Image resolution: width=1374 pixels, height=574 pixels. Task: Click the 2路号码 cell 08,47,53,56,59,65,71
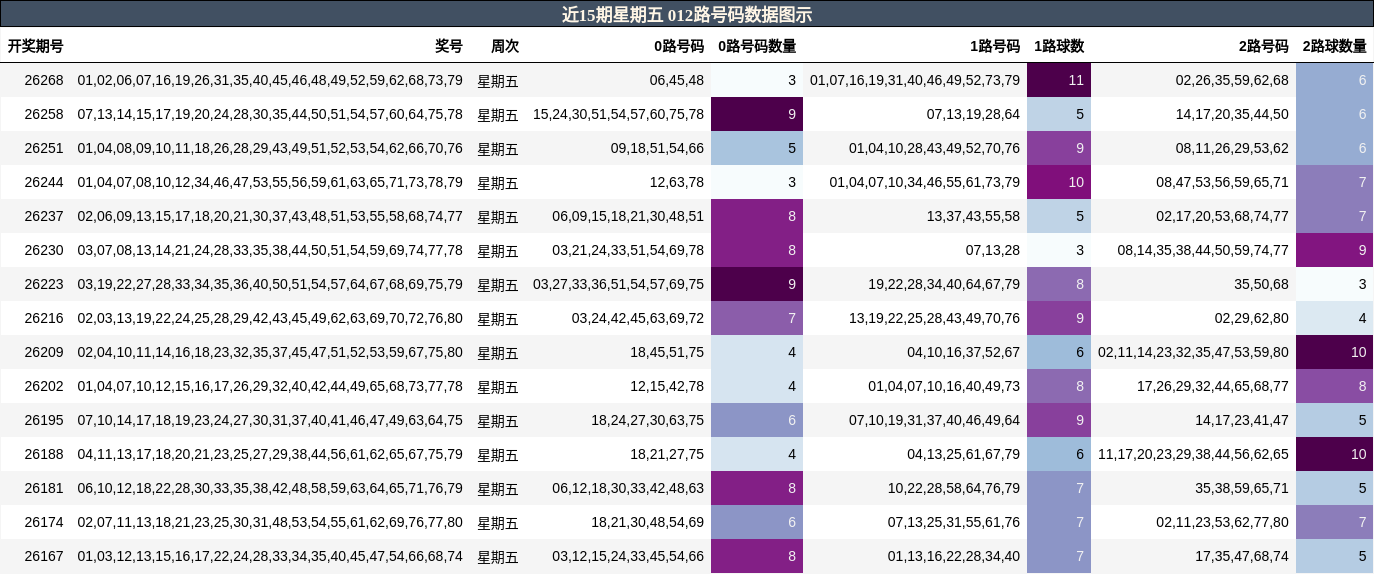click(x=1222, y=182)
